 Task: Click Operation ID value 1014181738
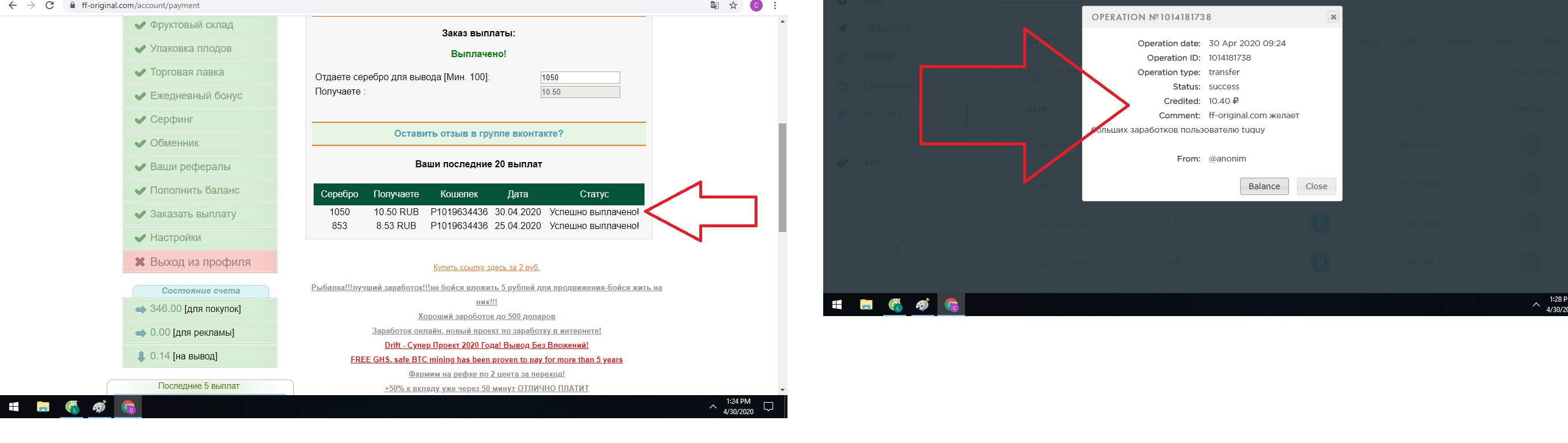[1230, 58]
